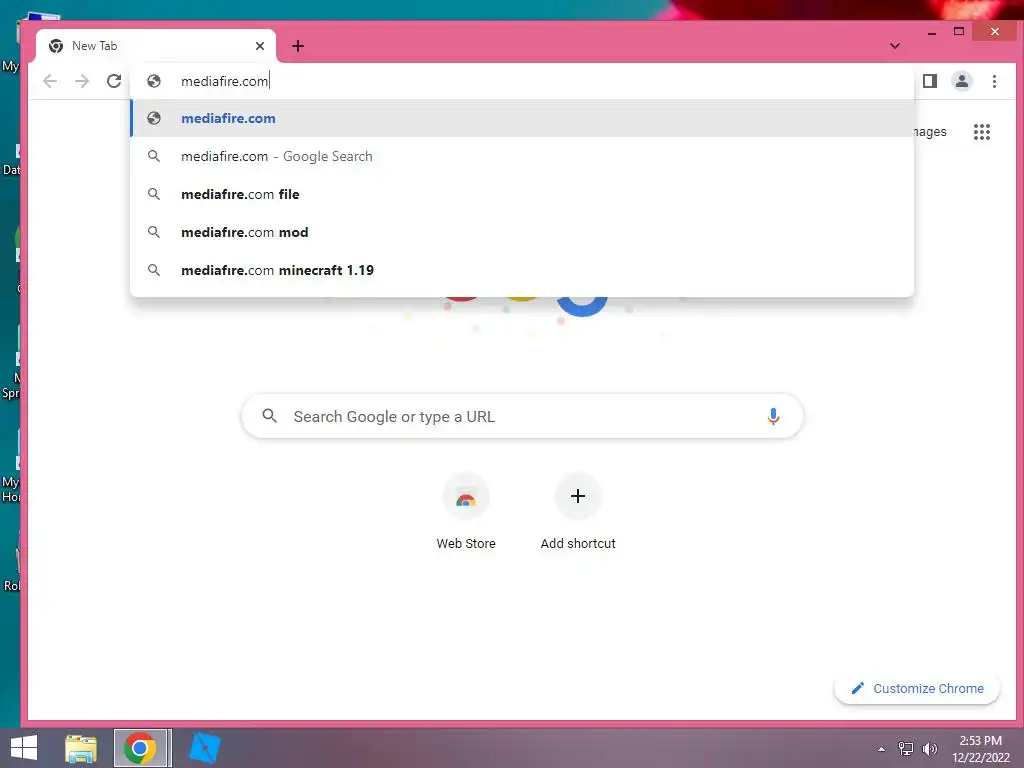Select the New Tab tab
This screenshot has height=768, width=1024.
point(157,46)
